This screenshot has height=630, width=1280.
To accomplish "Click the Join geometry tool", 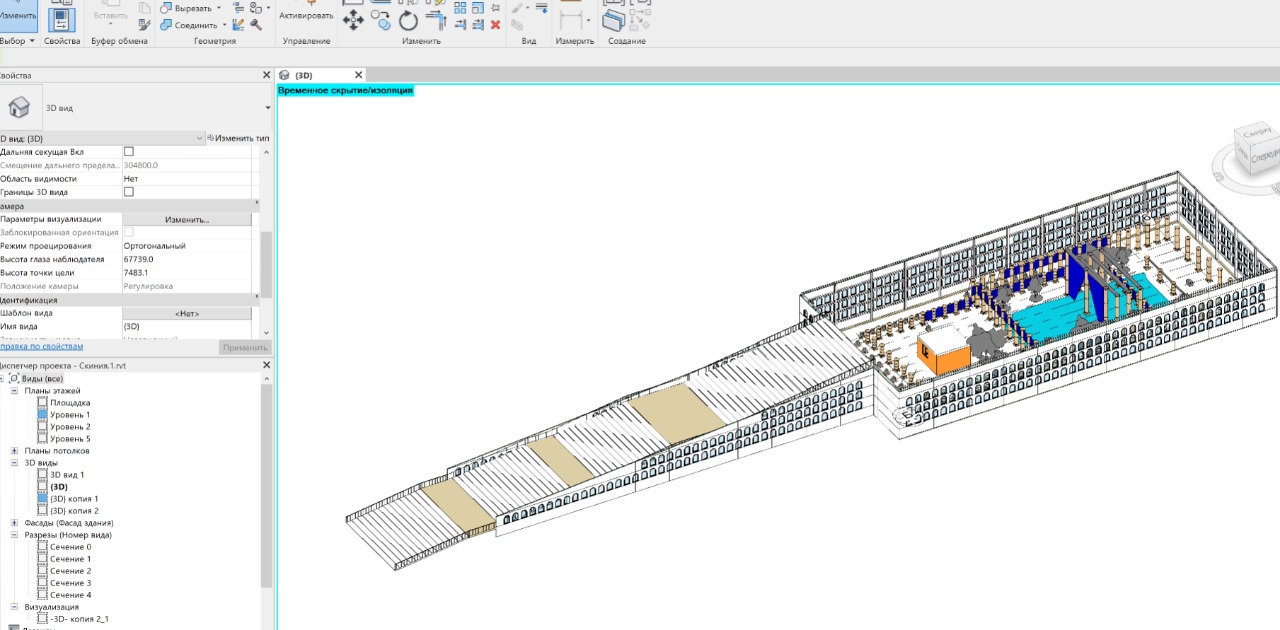I will [188, 25].
